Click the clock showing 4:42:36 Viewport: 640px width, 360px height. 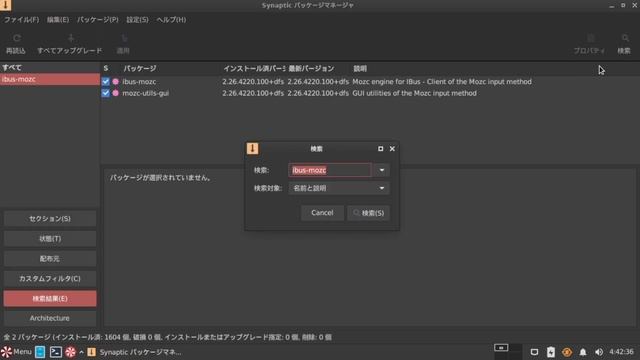[621, 352]
